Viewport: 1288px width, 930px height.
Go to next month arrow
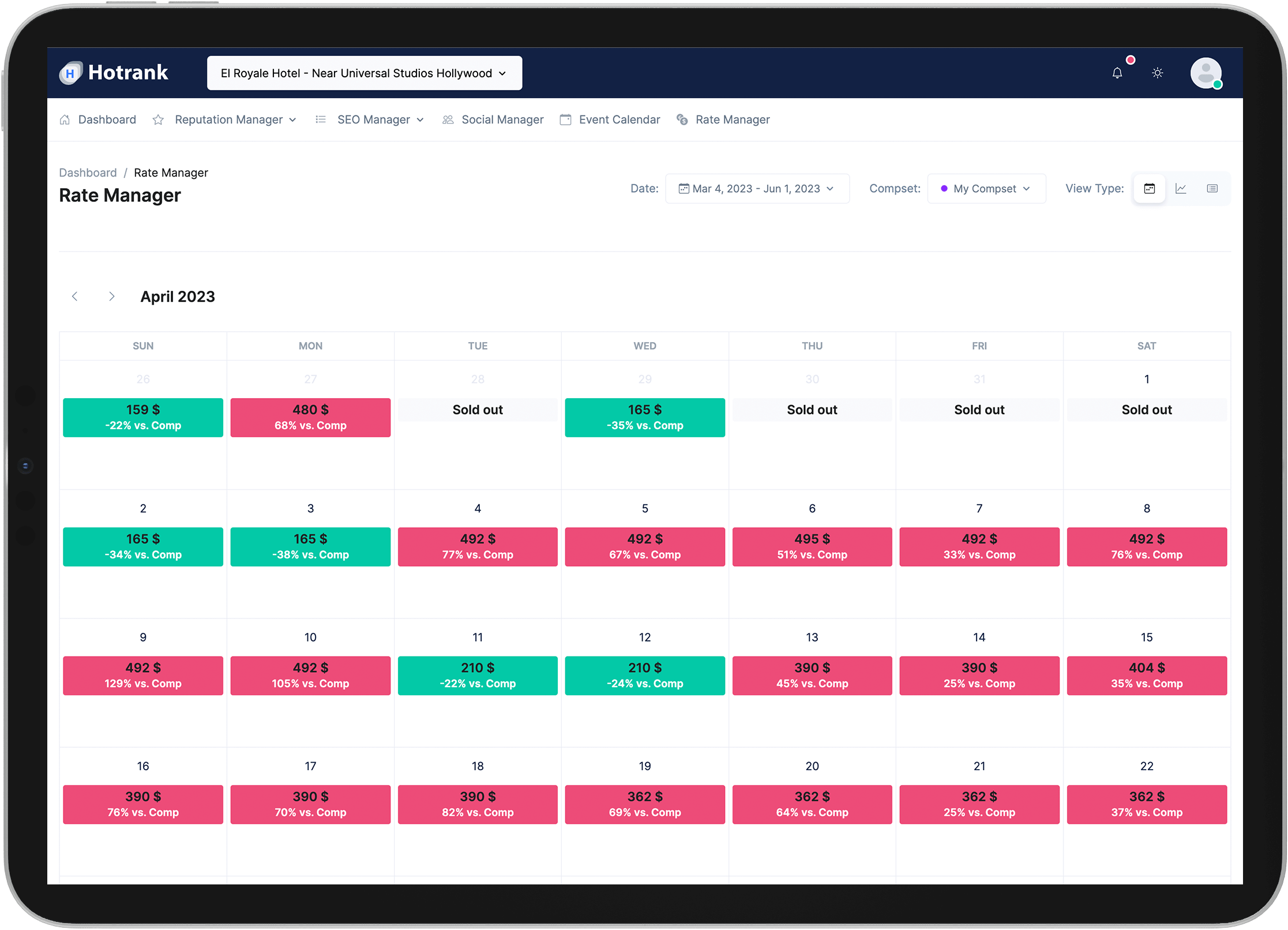click(112, 297)
